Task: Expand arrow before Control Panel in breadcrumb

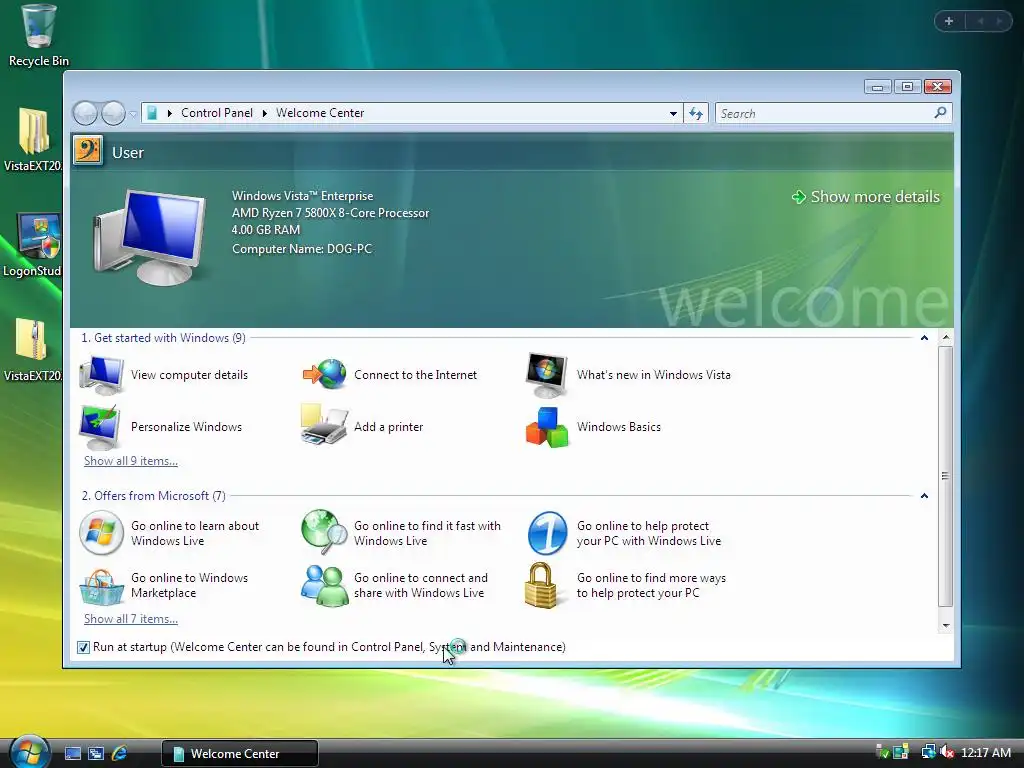Action: 169,114
